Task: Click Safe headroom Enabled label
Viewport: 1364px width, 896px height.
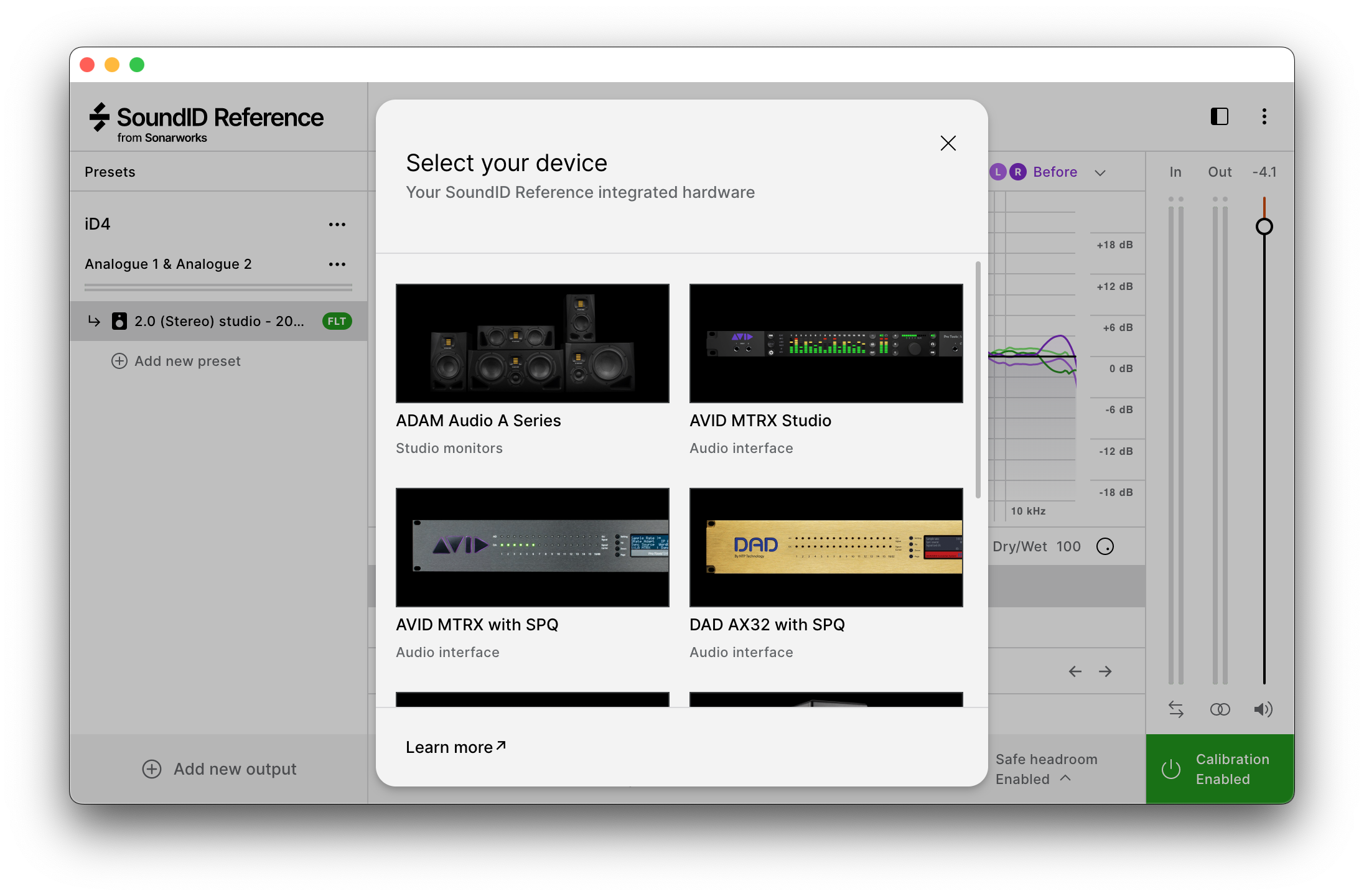Action: coord(1047,769)
